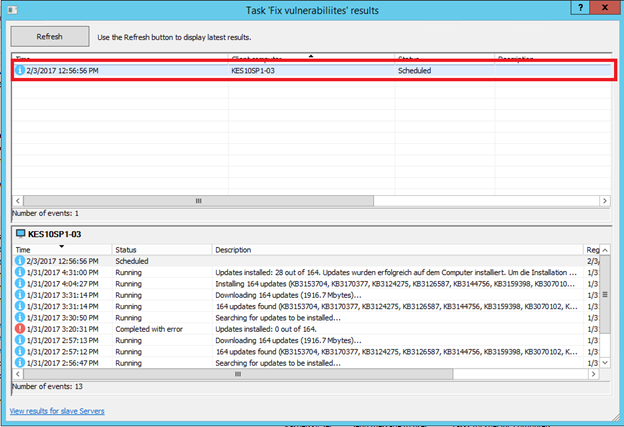624x427 pixels.
Task: Open View results for slave Servers link
Action: click(57, 411)
